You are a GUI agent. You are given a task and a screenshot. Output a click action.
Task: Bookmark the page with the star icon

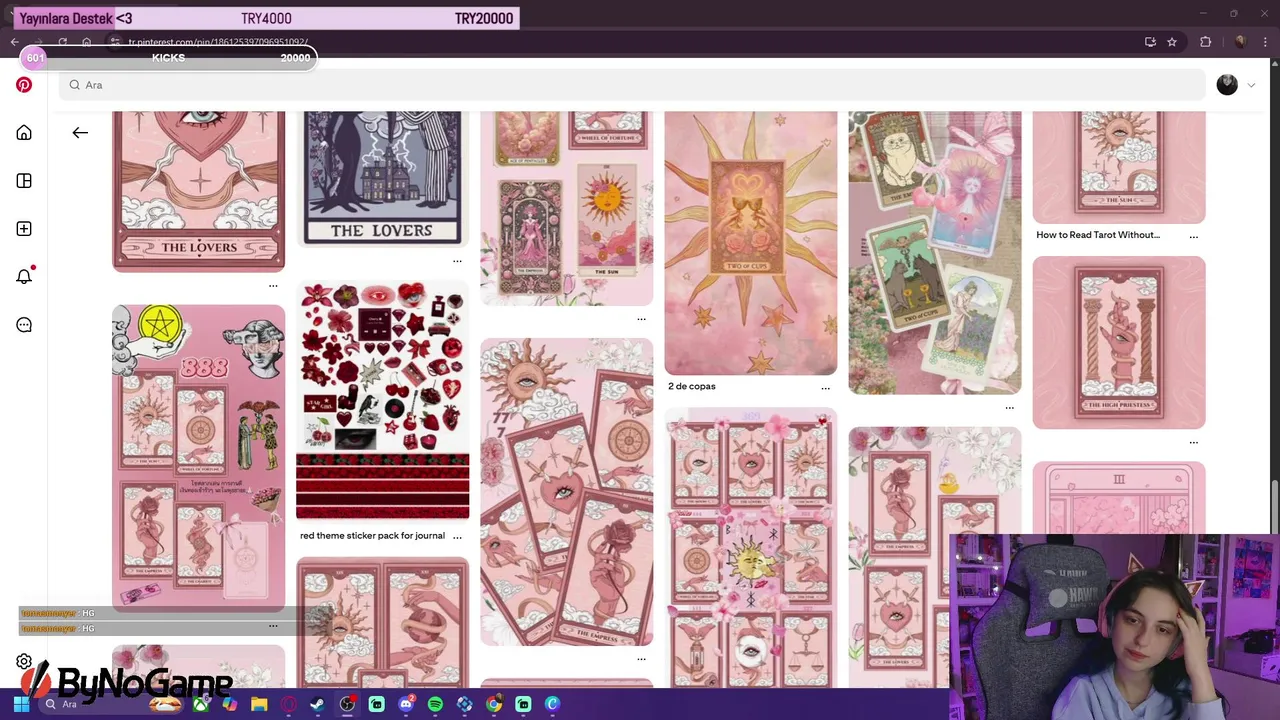tap(1172, 42)
